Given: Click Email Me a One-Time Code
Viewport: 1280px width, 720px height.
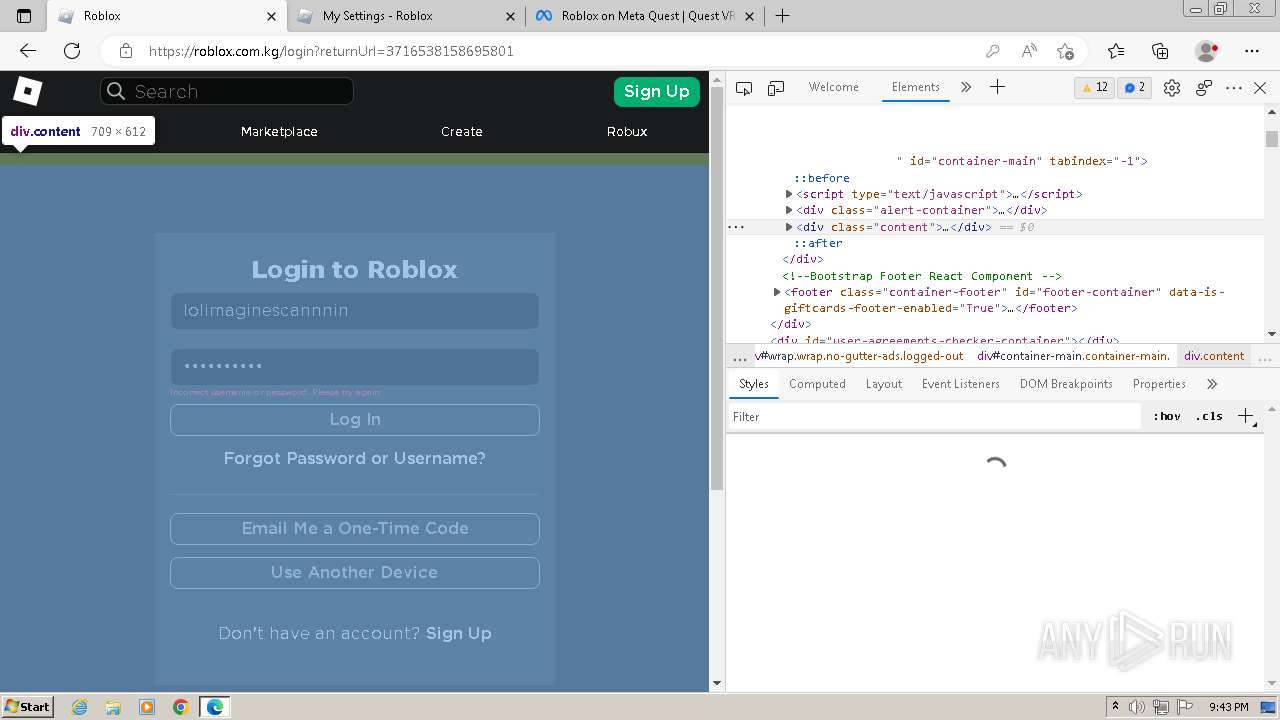Looking at the screenshot, I should click(x=355, y=528).
